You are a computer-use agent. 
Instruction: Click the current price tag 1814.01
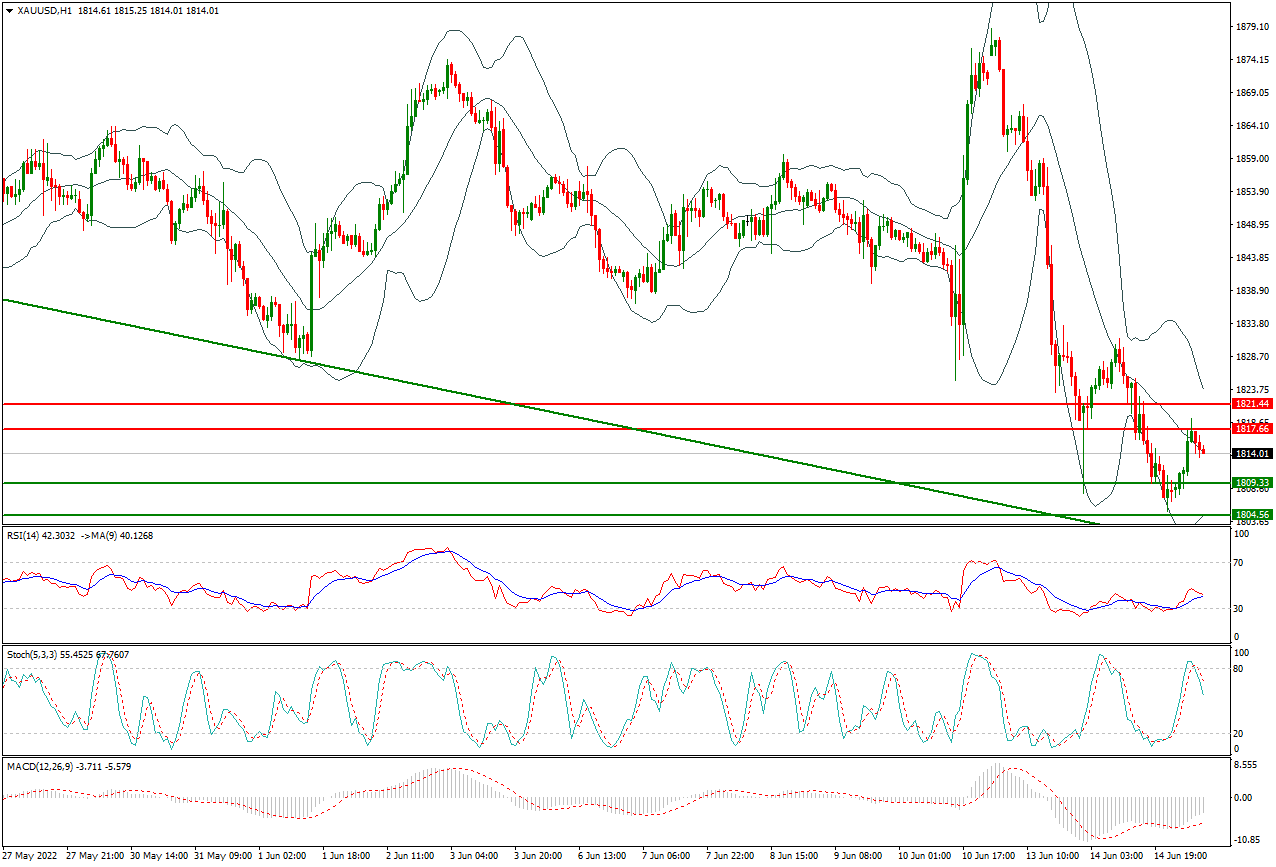[x=1253, y=454]
